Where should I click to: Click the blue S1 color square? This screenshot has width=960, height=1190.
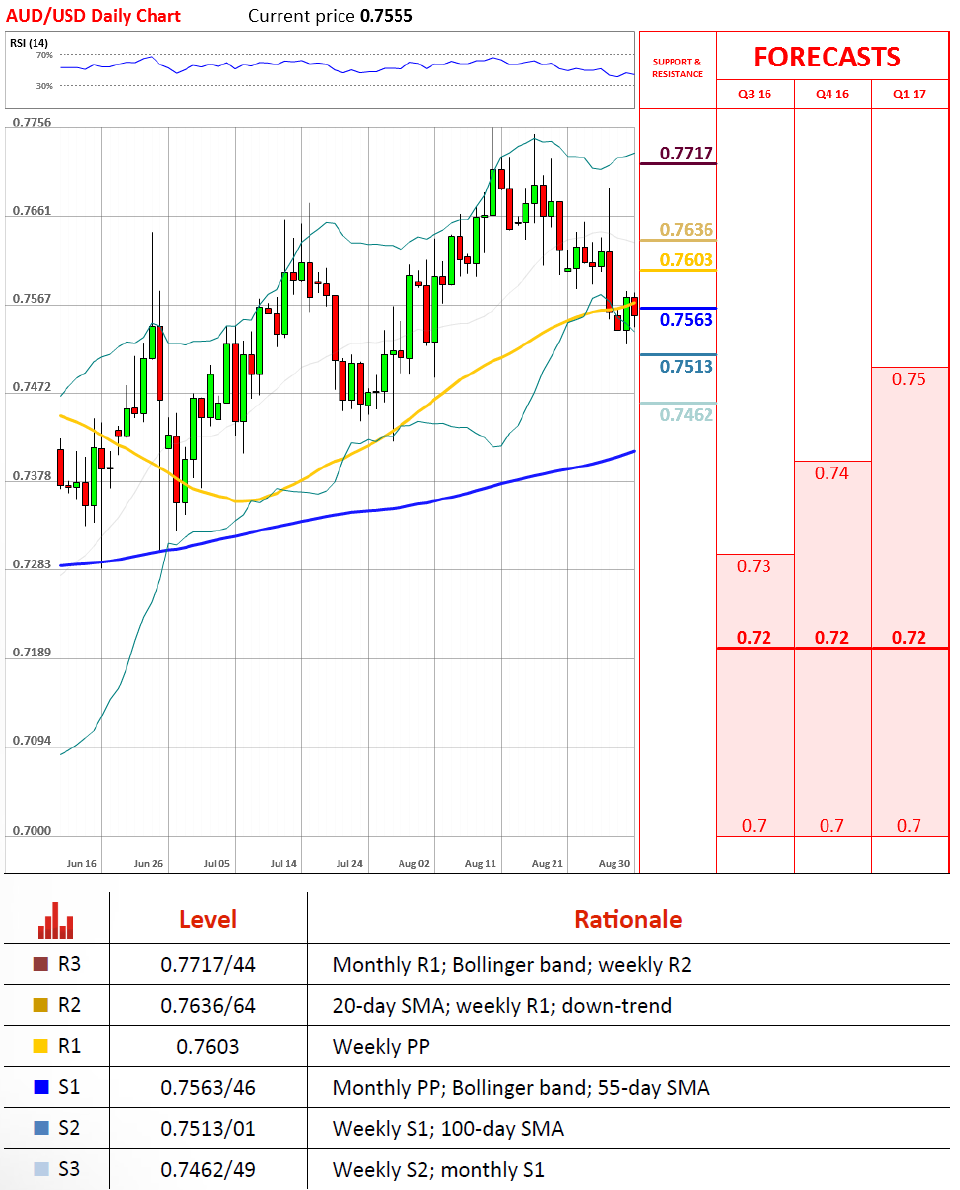pyautogui.click(x=41, y=1088)
